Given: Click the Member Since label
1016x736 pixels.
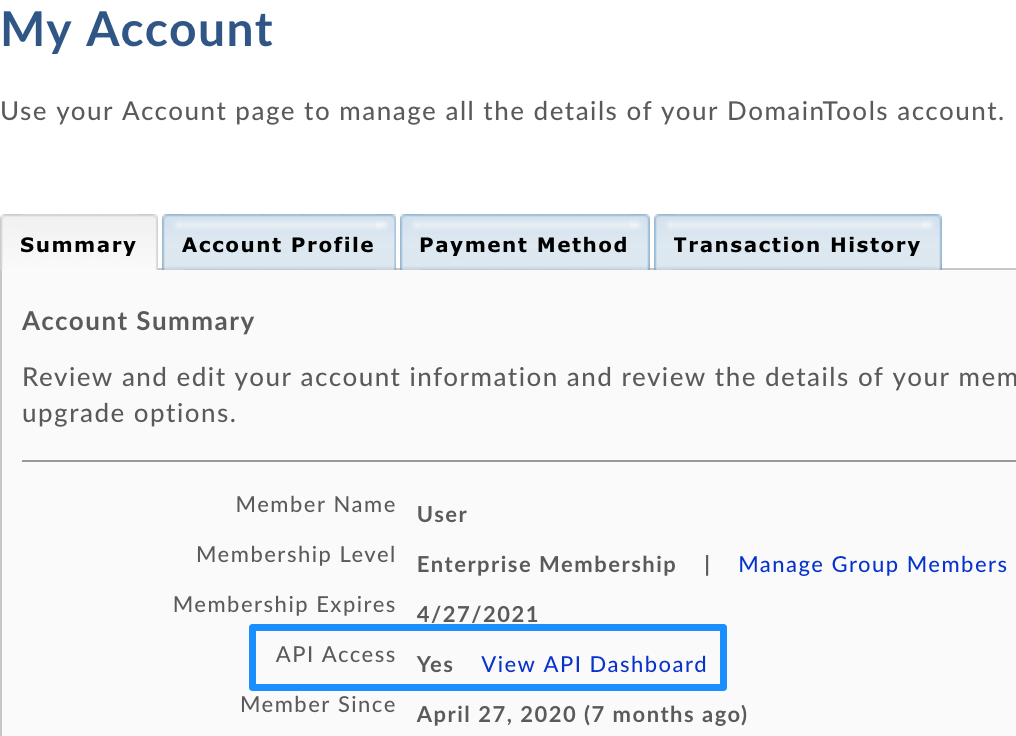Looking at the screenshot, I should tap(318, 704).
